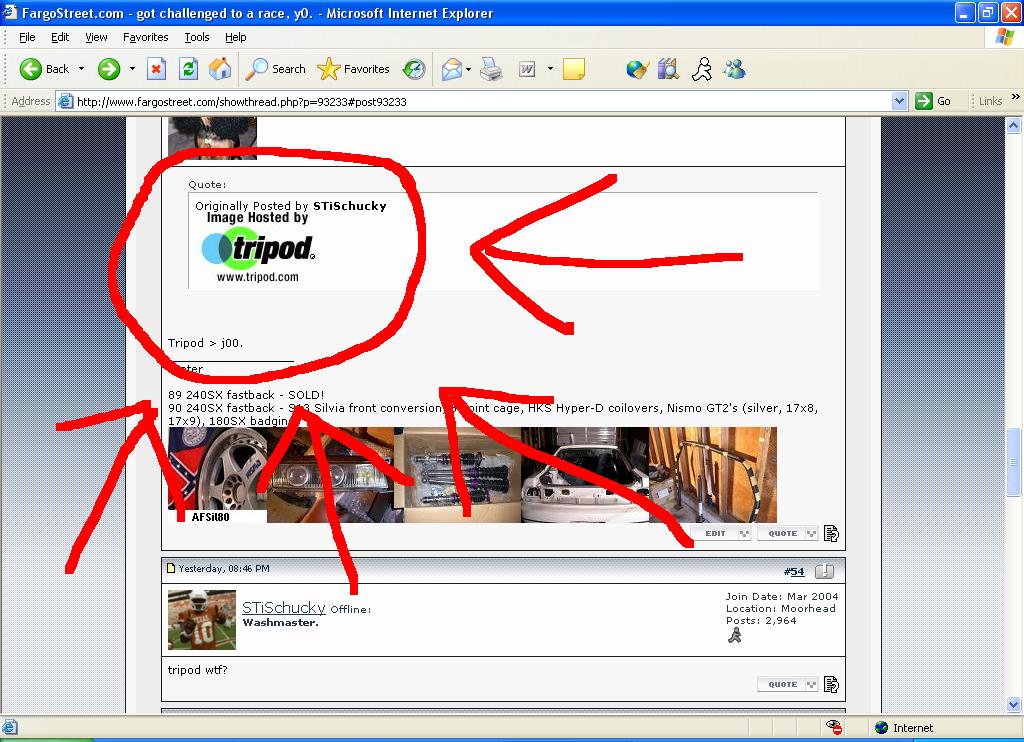Image resolution: width=1024 pixels, height=742 pixels.
Task: Click the AIM icon under Posts: 2,964
Action: [735, 636]
